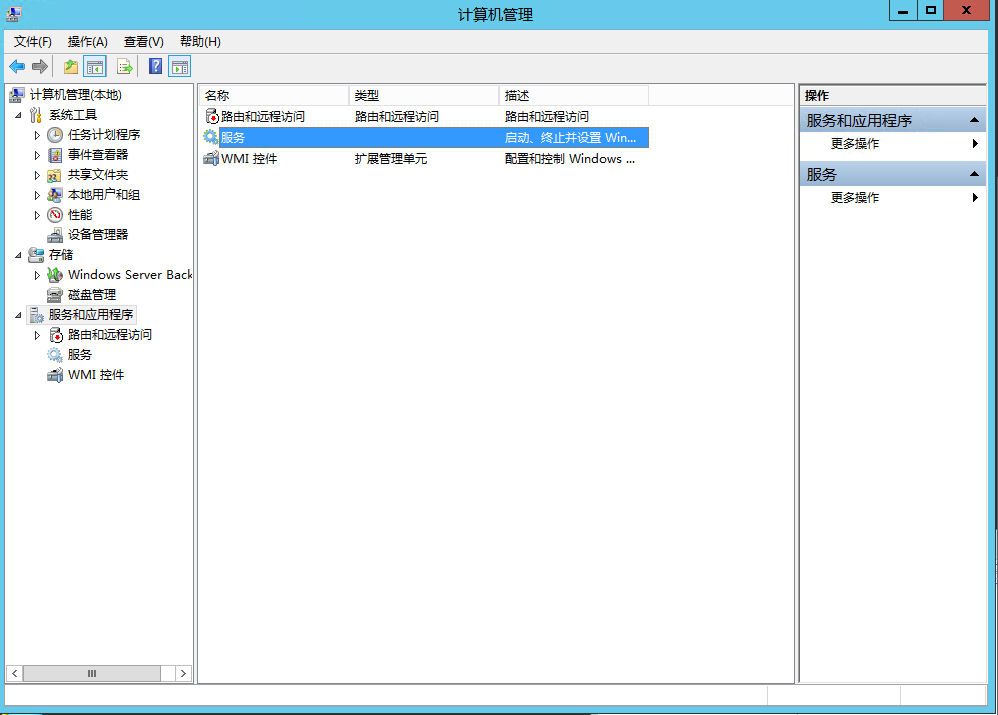Click the WMI 控件 icon in list pane
Image resolution: width=998 pixels, height=715 pixels.
point(210,159)
